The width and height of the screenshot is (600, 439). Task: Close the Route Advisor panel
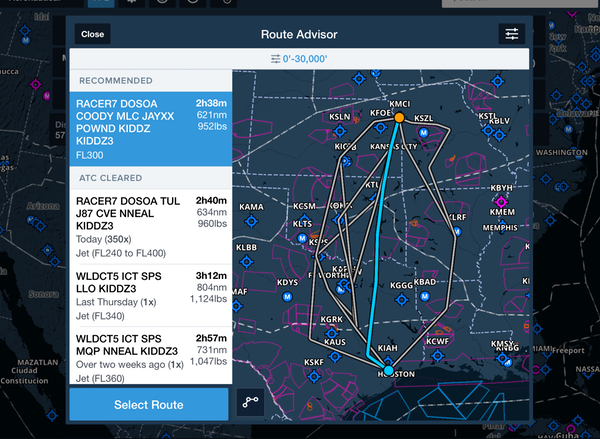92,34
